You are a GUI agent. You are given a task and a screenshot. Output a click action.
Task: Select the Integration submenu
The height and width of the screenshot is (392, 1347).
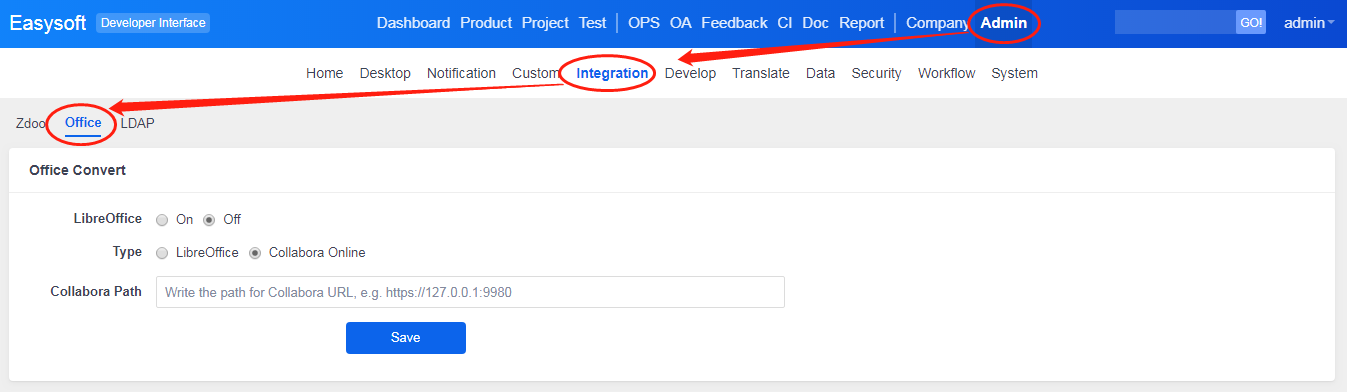pyautogui.click(x=612, y=73)
